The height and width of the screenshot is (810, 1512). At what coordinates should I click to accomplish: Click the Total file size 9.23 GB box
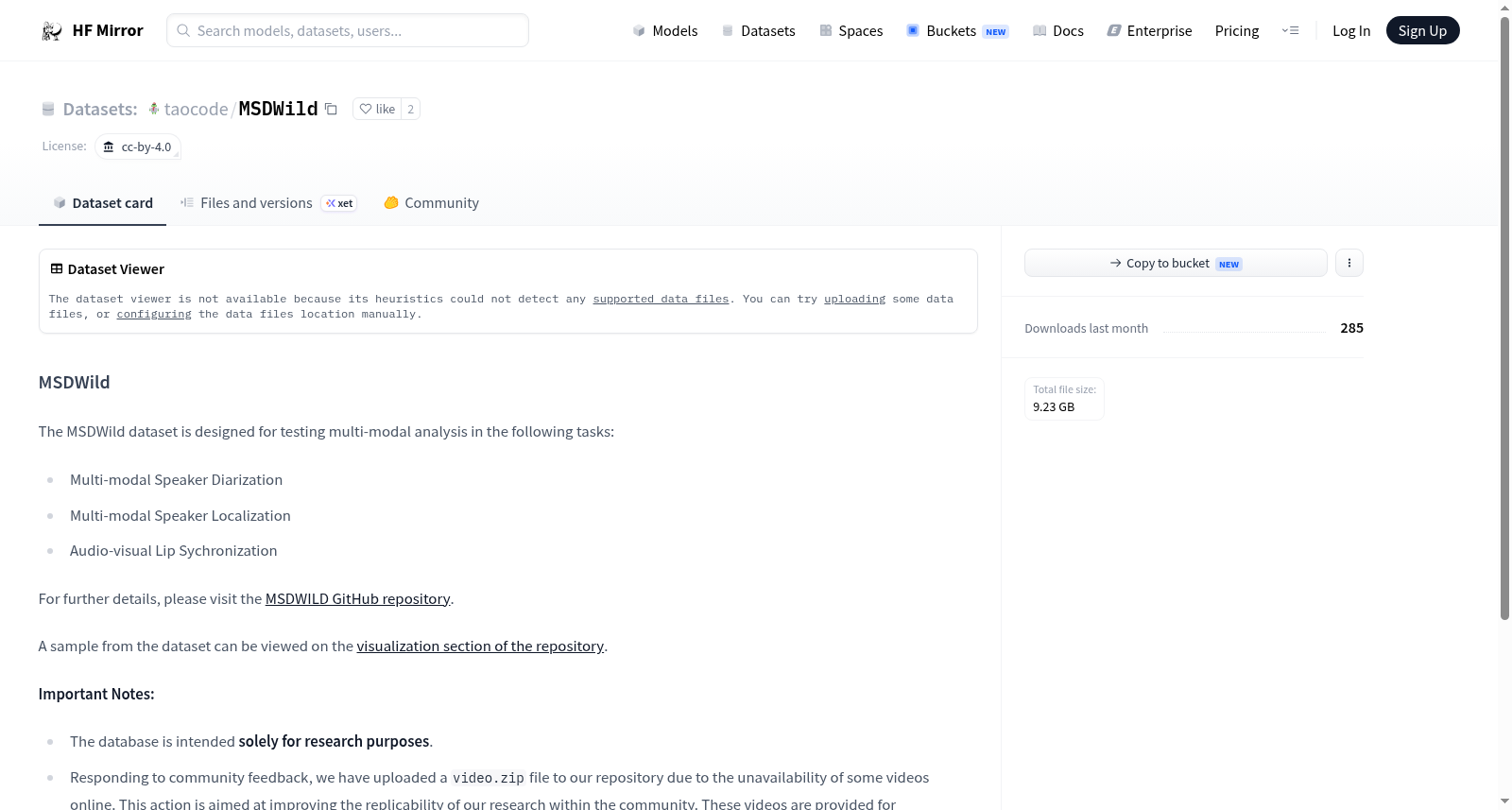[x=1064, y=399]
